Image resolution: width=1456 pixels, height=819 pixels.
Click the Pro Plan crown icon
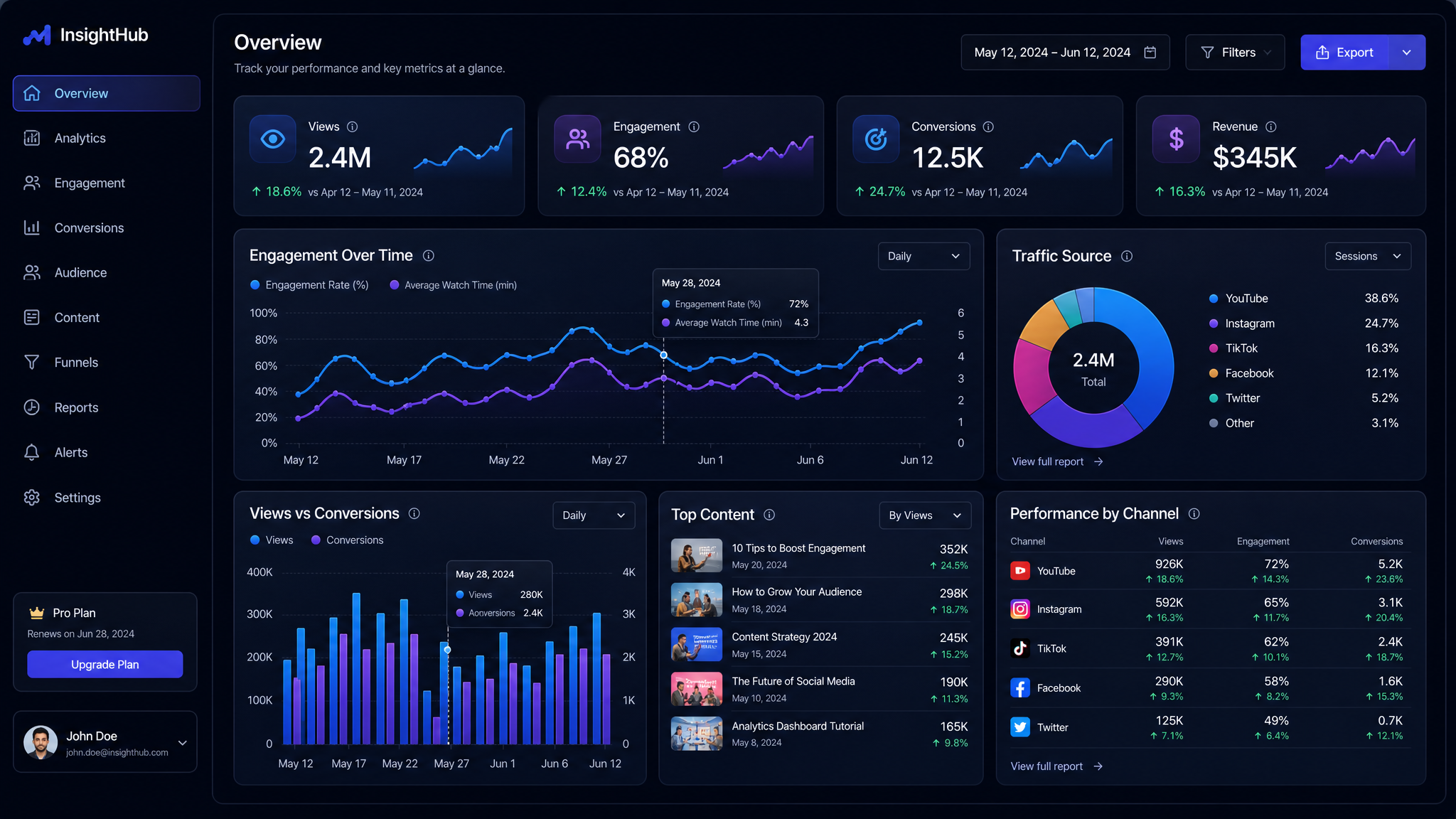click(37, 613)
